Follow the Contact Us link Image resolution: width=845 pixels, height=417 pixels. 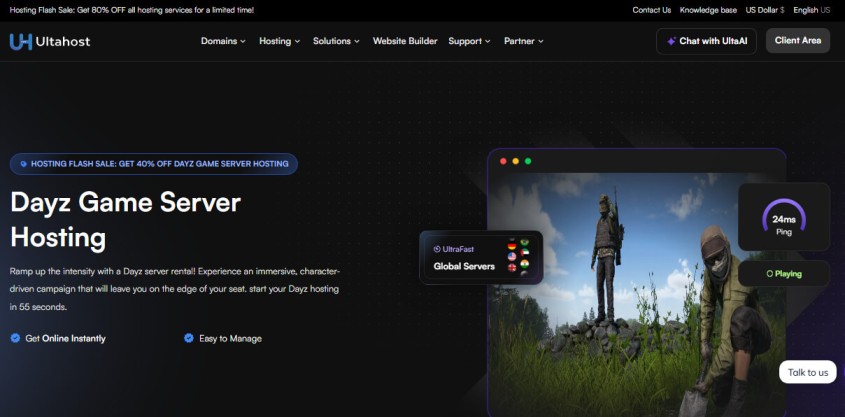click(651, 10)
